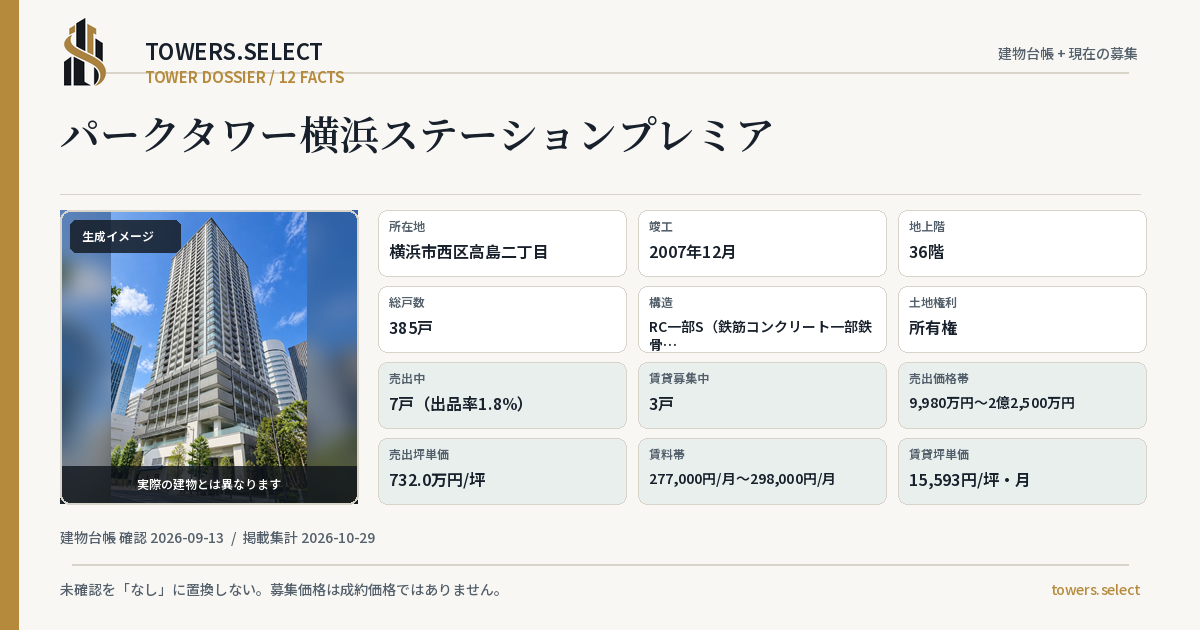1200x630 pixels.
Task: Open the towers.select footer link
Action: 1095,590
